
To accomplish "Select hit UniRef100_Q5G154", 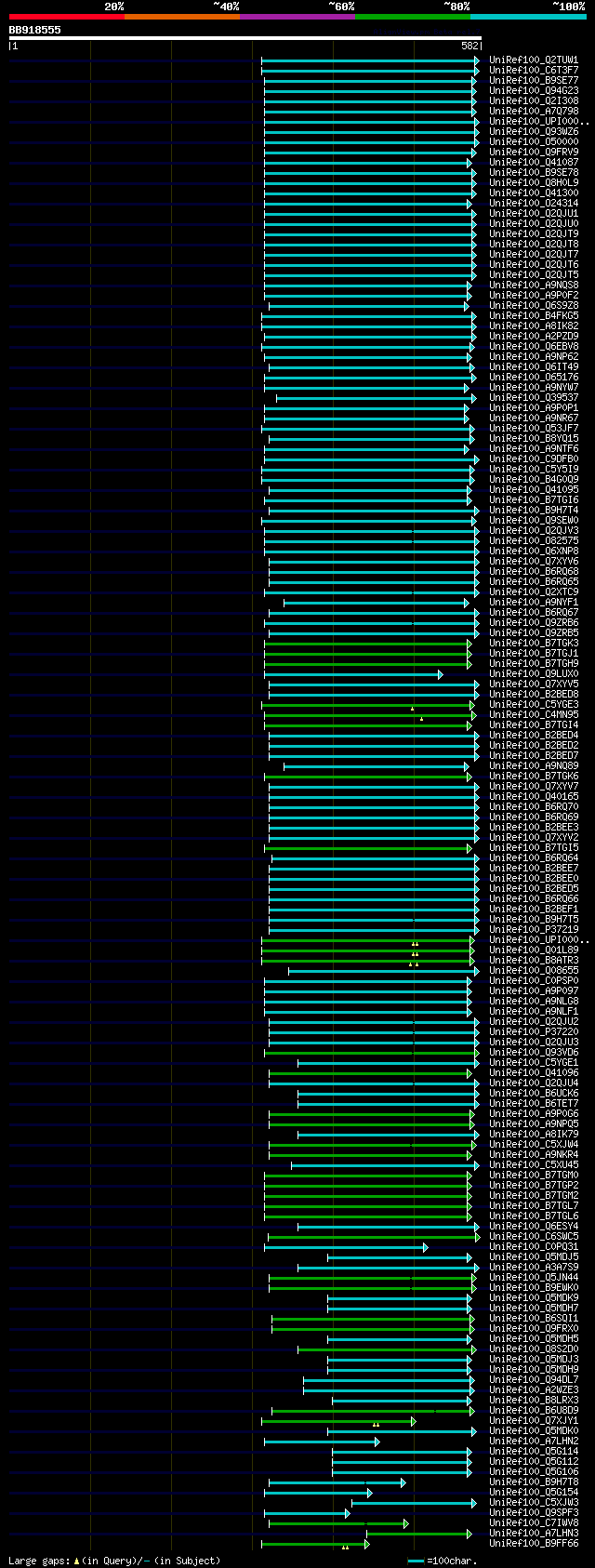I will coord(534,1492).
